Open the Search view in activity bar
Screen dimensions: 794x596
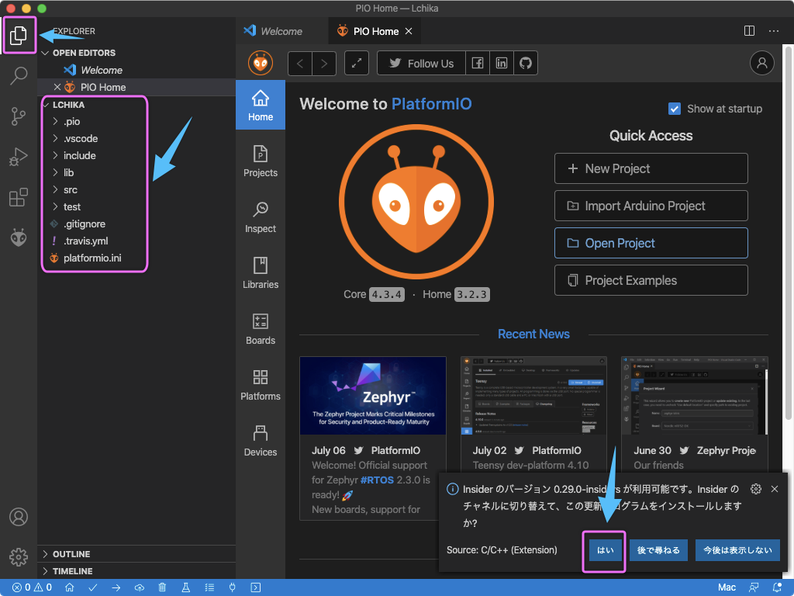pos(18,76)
